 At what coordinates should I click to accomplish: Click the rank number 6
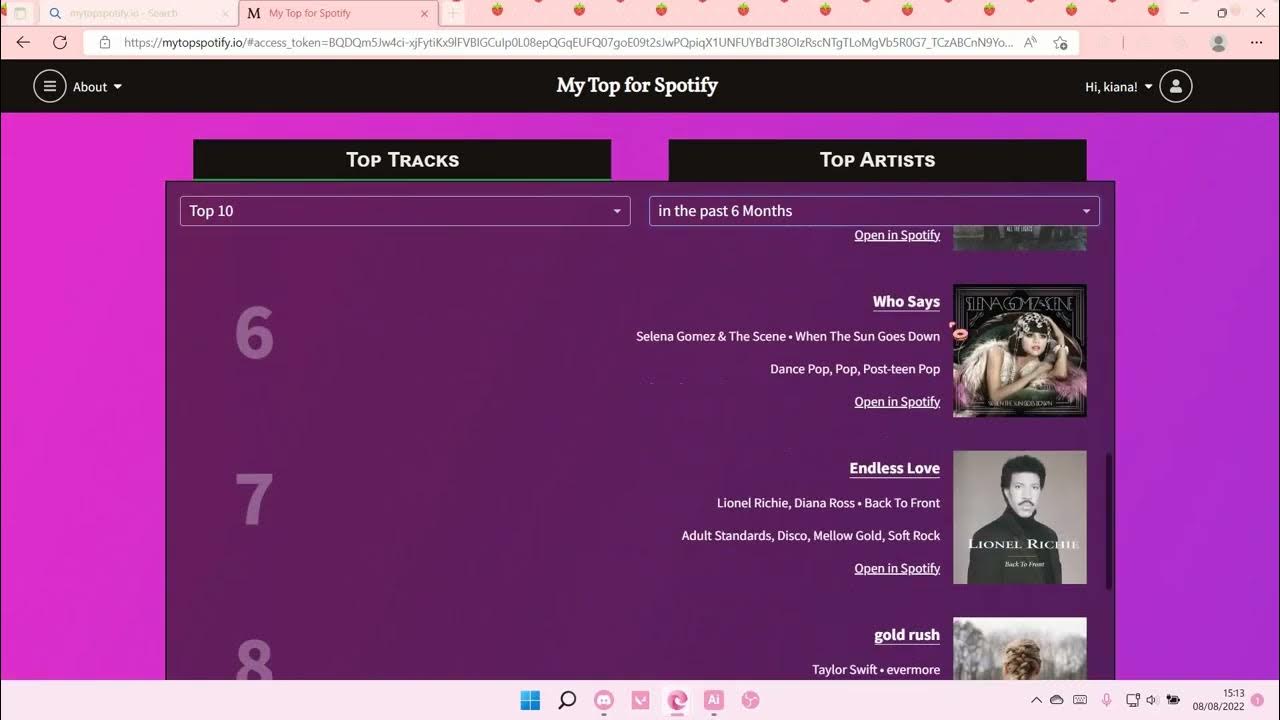(254, 334)
